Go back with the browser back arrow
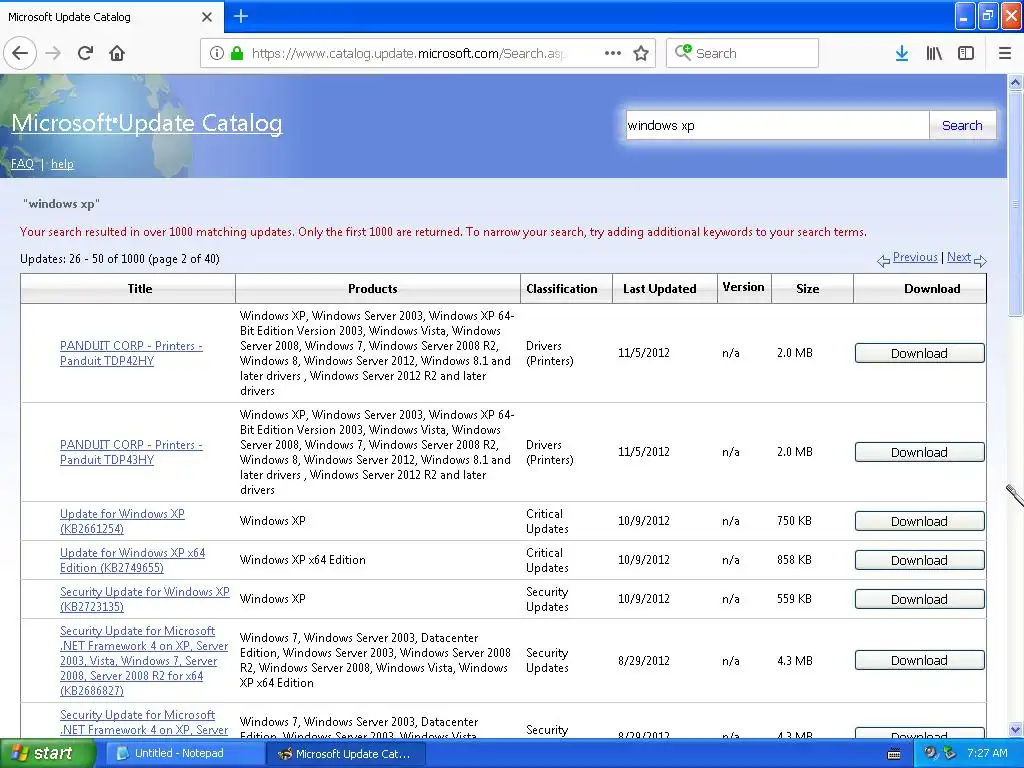The height and width of the screenshot is (768, 1024). coord(20,53)
